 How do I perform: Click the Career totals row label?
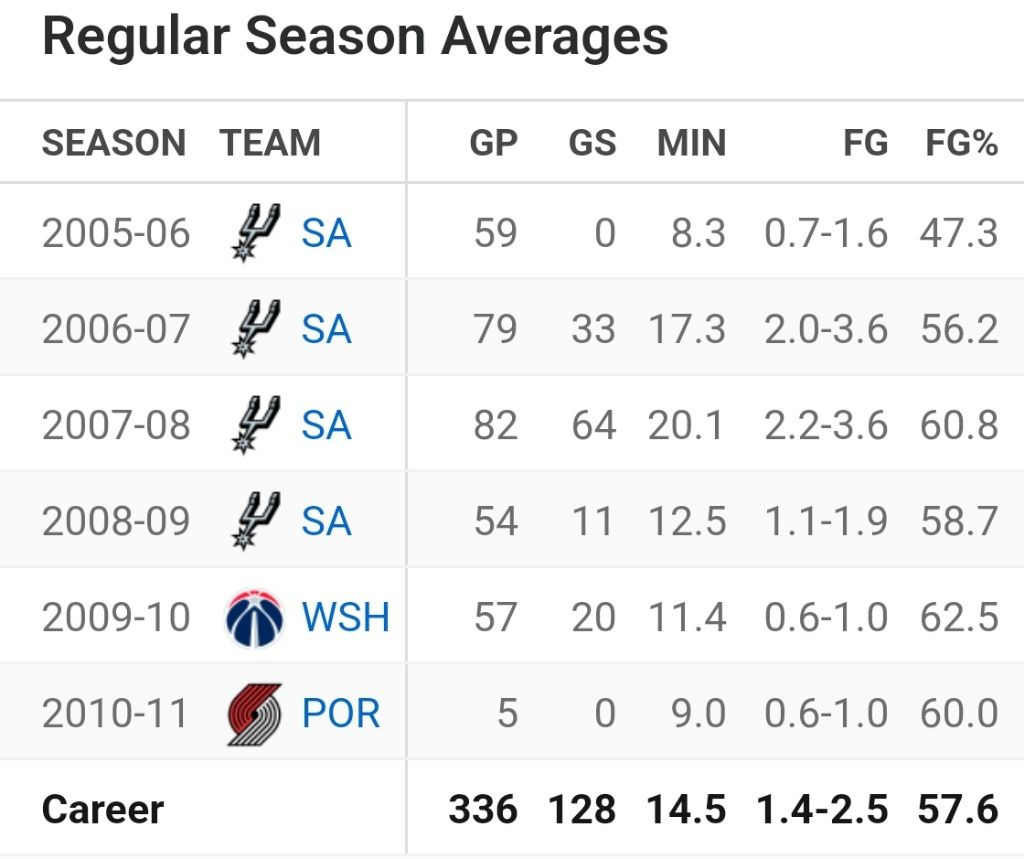coord(103,809)
